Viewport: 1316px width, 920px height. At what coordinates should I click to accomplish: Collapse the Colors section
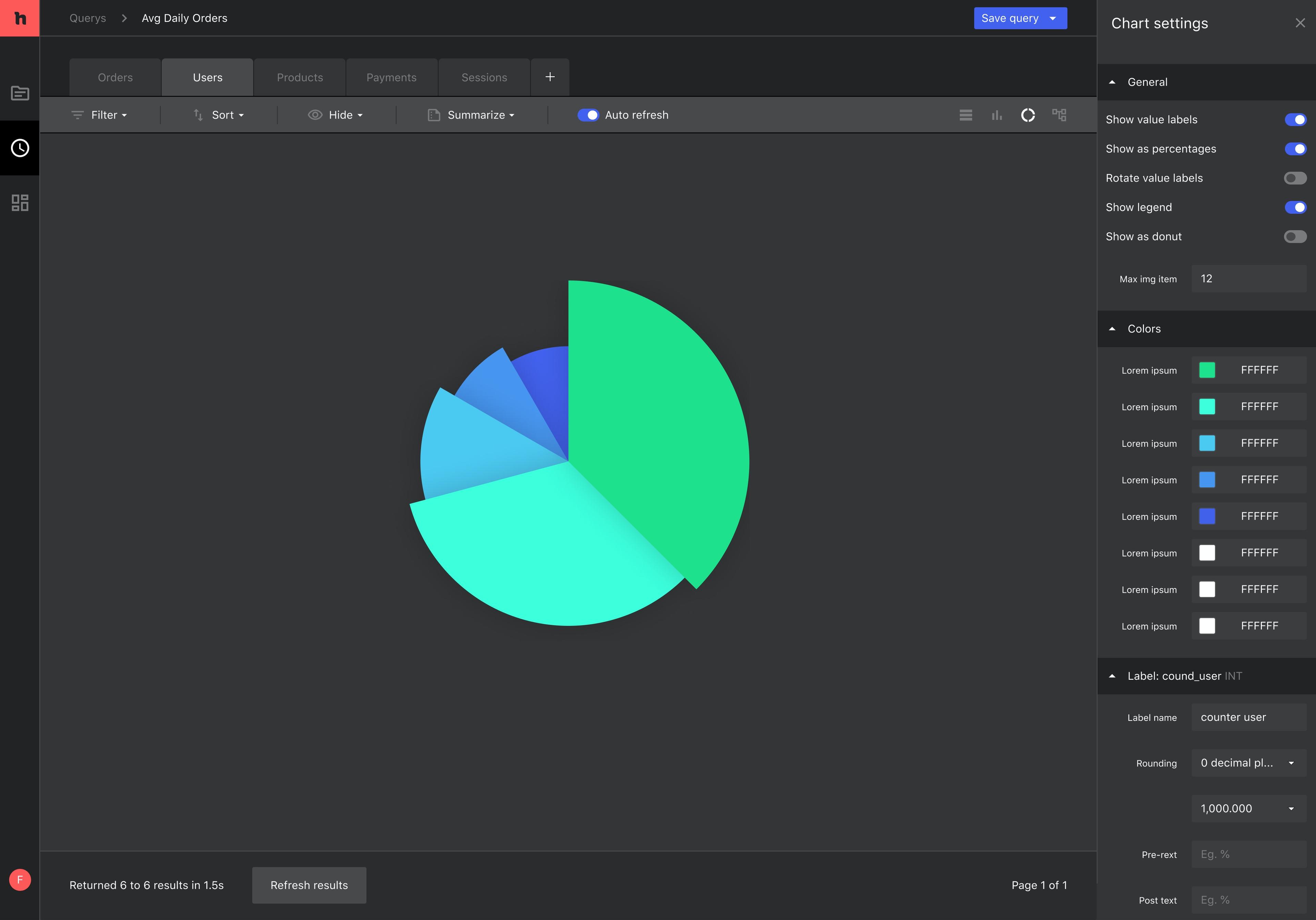1112,329
